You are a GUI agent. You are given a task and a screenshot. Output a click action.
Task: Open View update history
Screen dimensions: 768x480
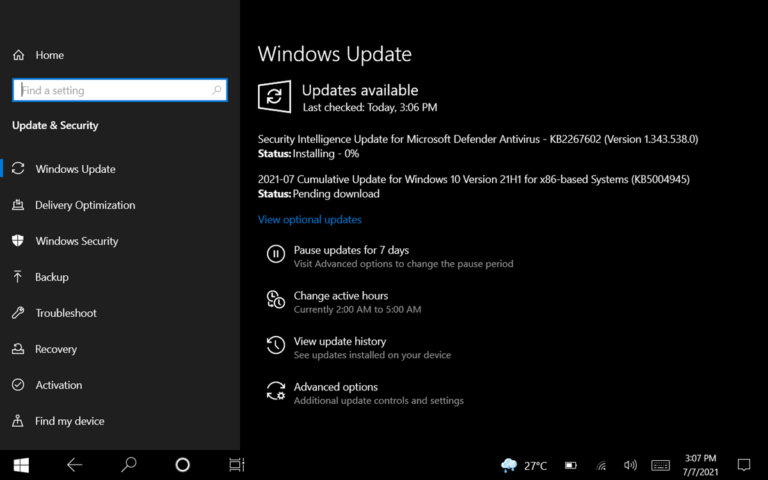(x=340, y=341)
